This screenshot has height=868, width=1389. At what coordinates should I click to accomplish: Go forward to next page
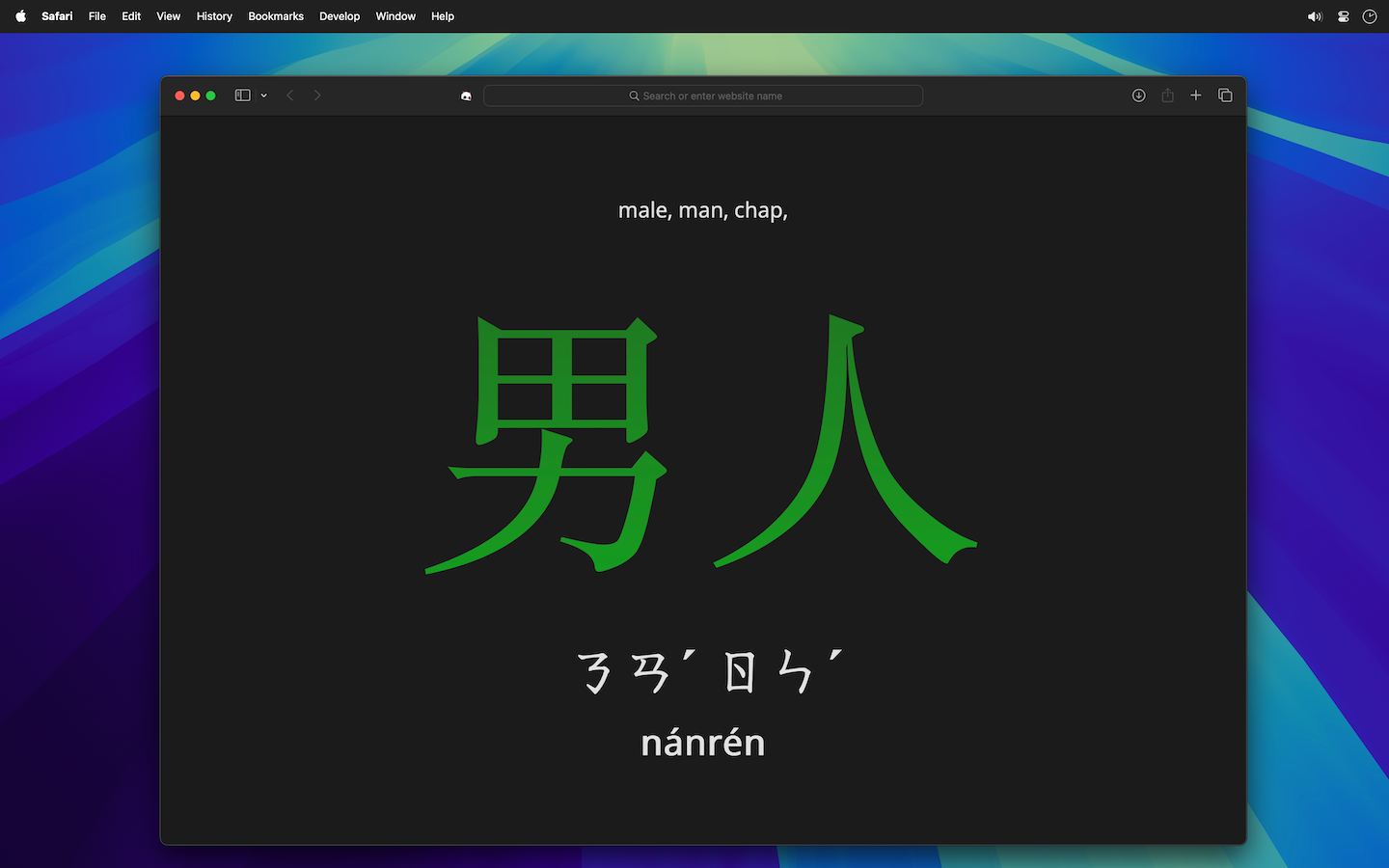click(x=317, y=95)
